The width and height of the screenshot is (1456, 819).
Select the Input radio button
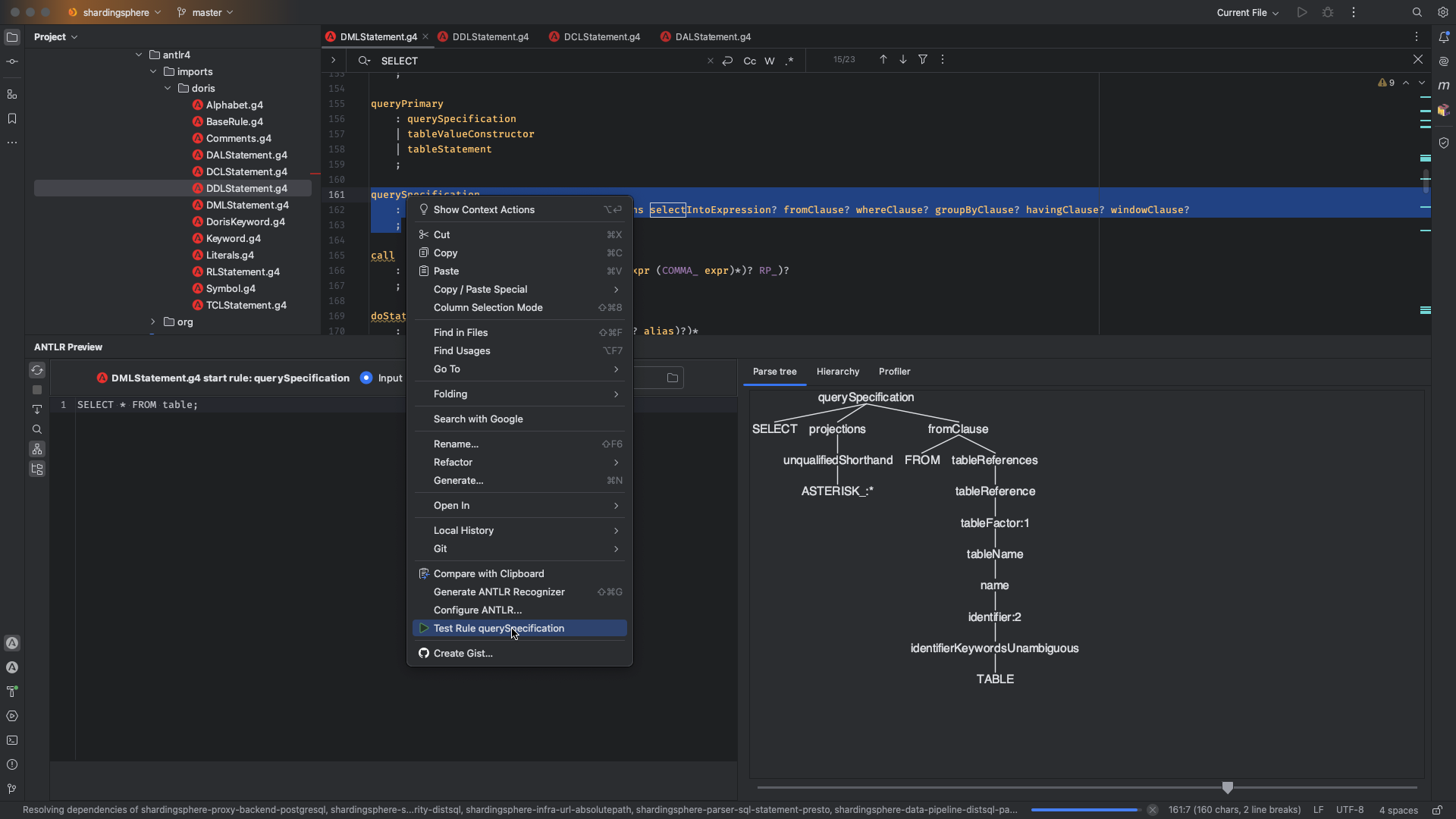(x=367, y=378)
